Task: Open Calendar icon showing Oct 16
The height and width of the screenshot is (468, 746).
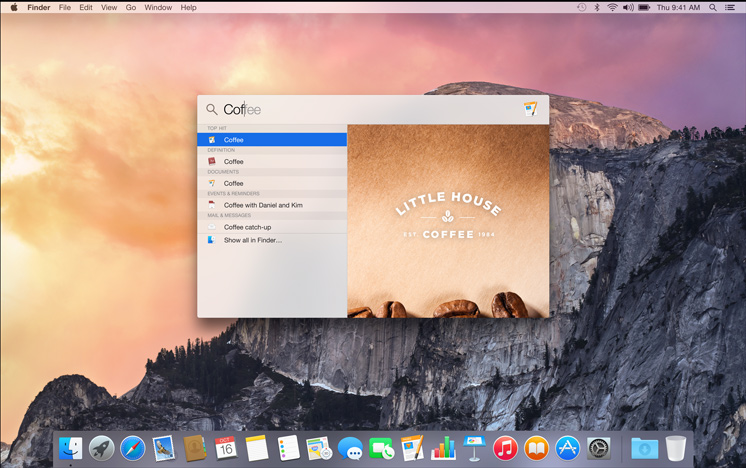Action: point(226,448)
